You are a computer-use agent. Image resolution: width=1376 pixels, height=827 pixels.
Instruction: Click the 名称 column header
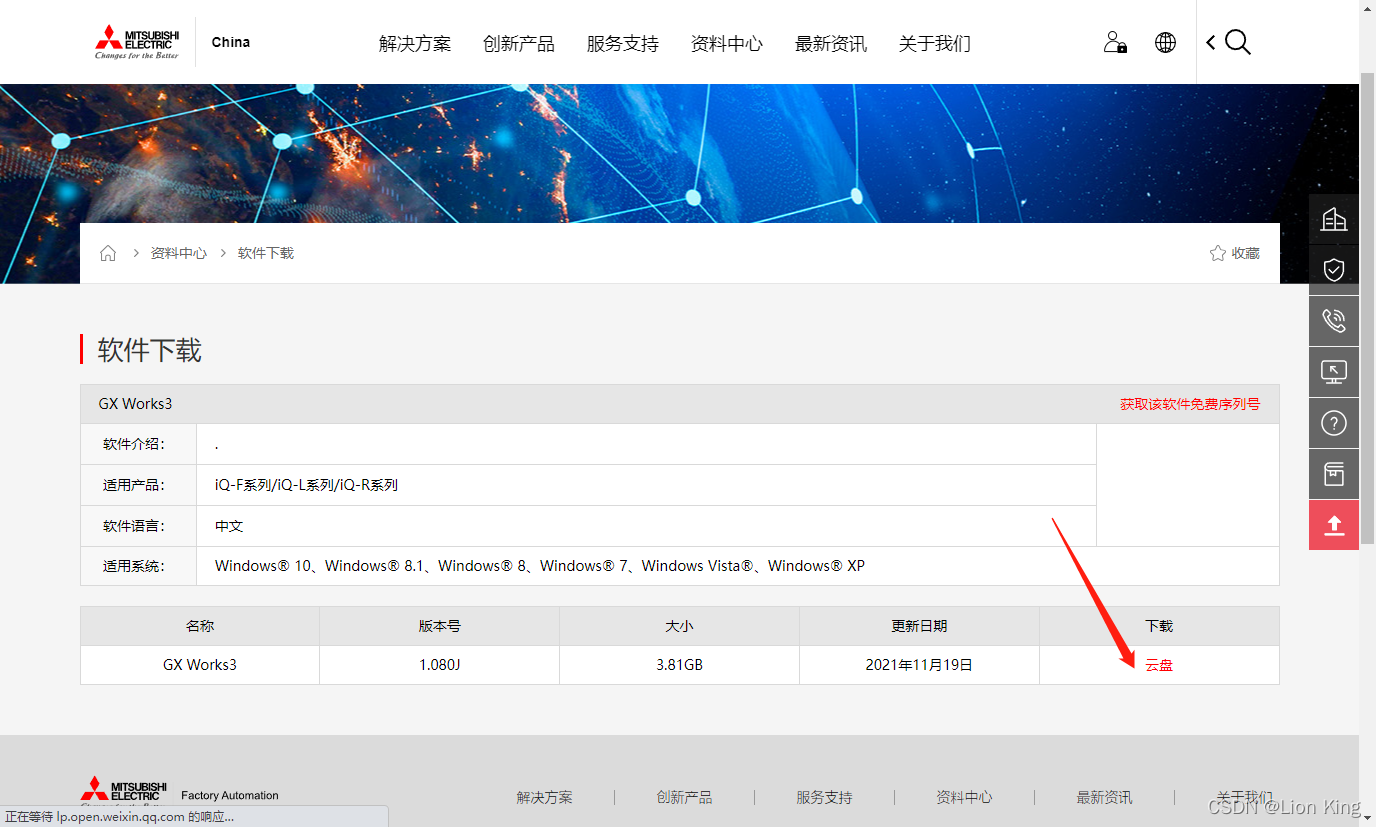click(x=200, y=626)
